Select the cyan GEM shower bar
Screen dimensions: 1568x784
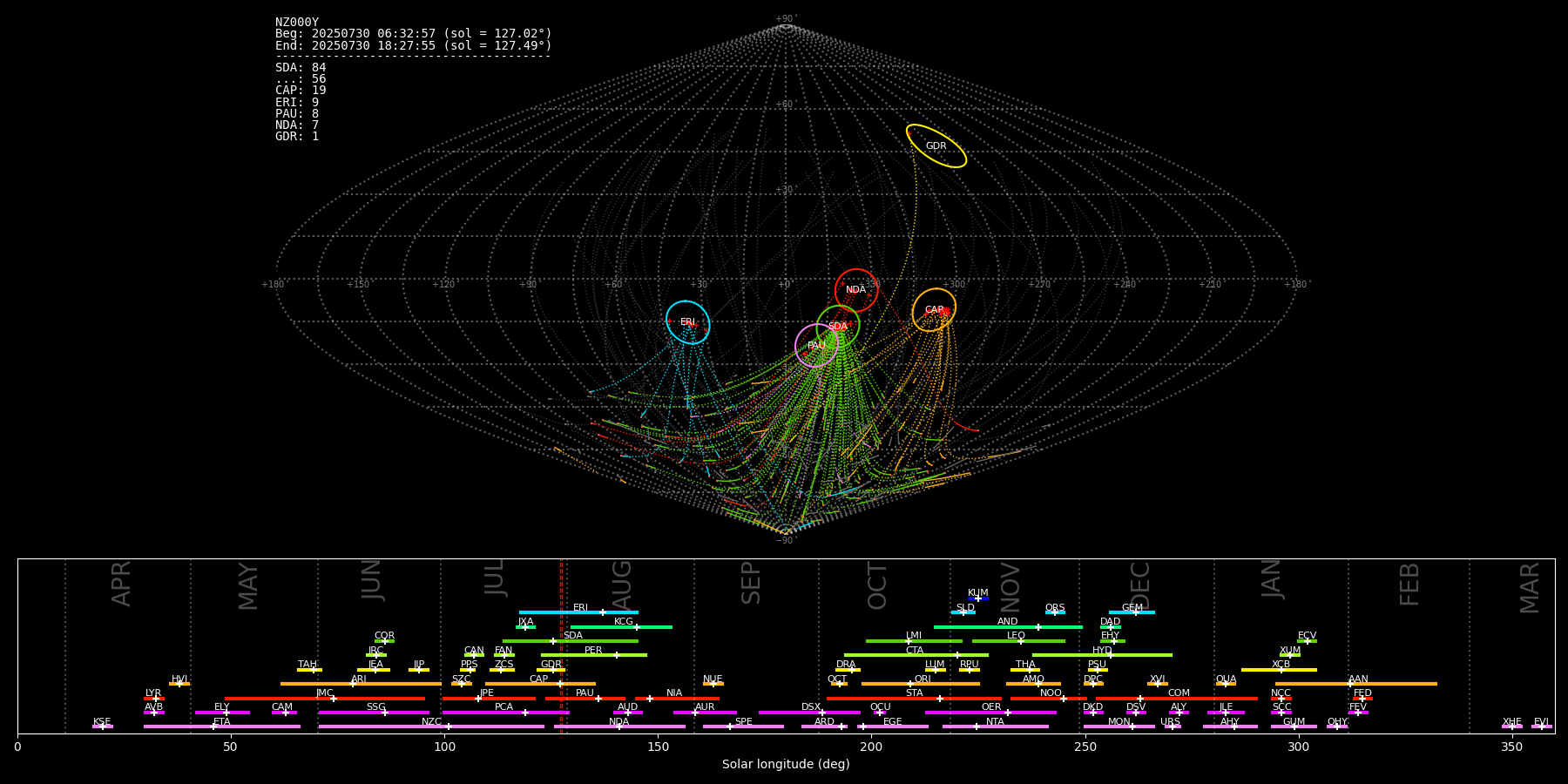1132,612
